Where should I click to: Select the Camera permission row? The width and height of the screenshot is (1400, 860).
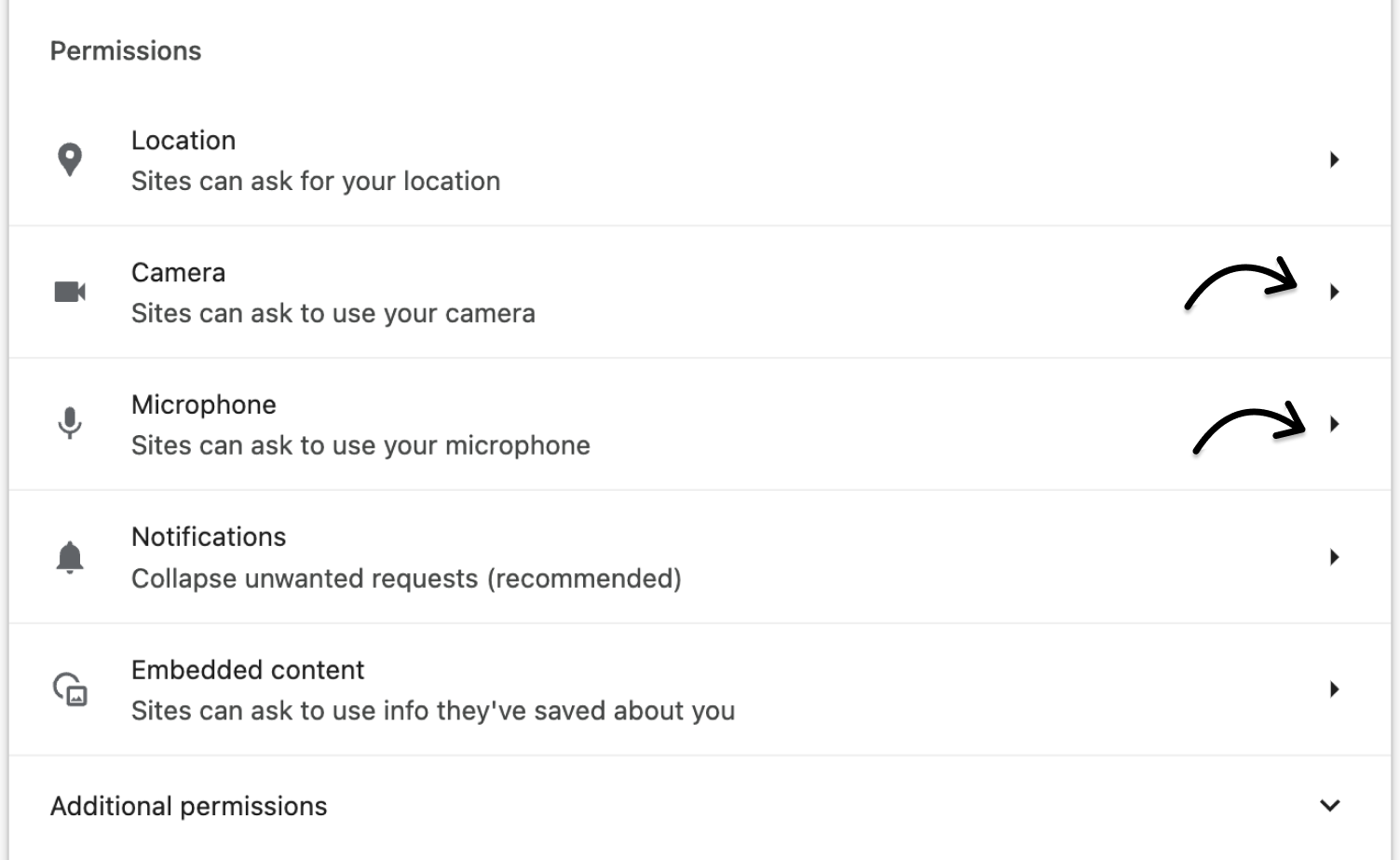tap(652, 291)
